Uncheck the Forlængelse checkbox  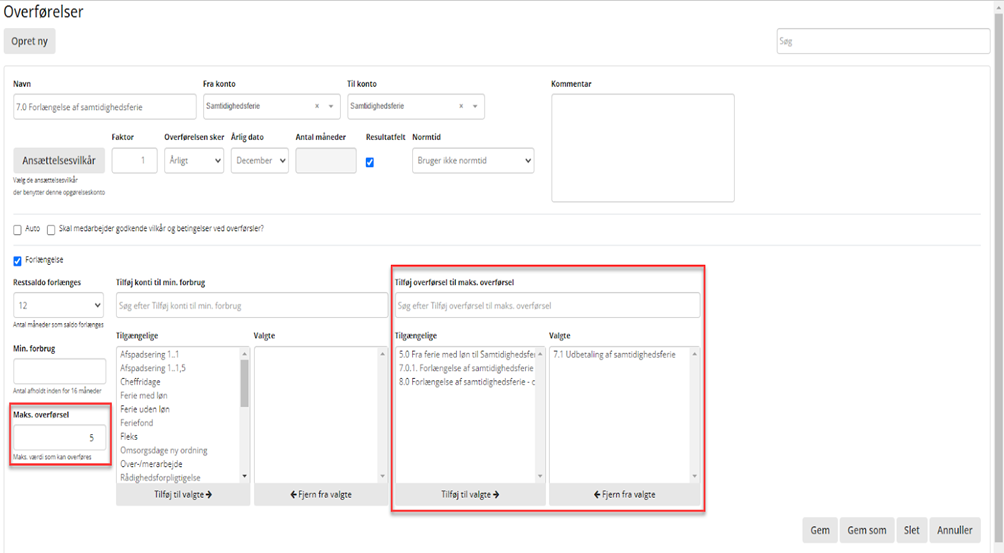coord(18,261)
